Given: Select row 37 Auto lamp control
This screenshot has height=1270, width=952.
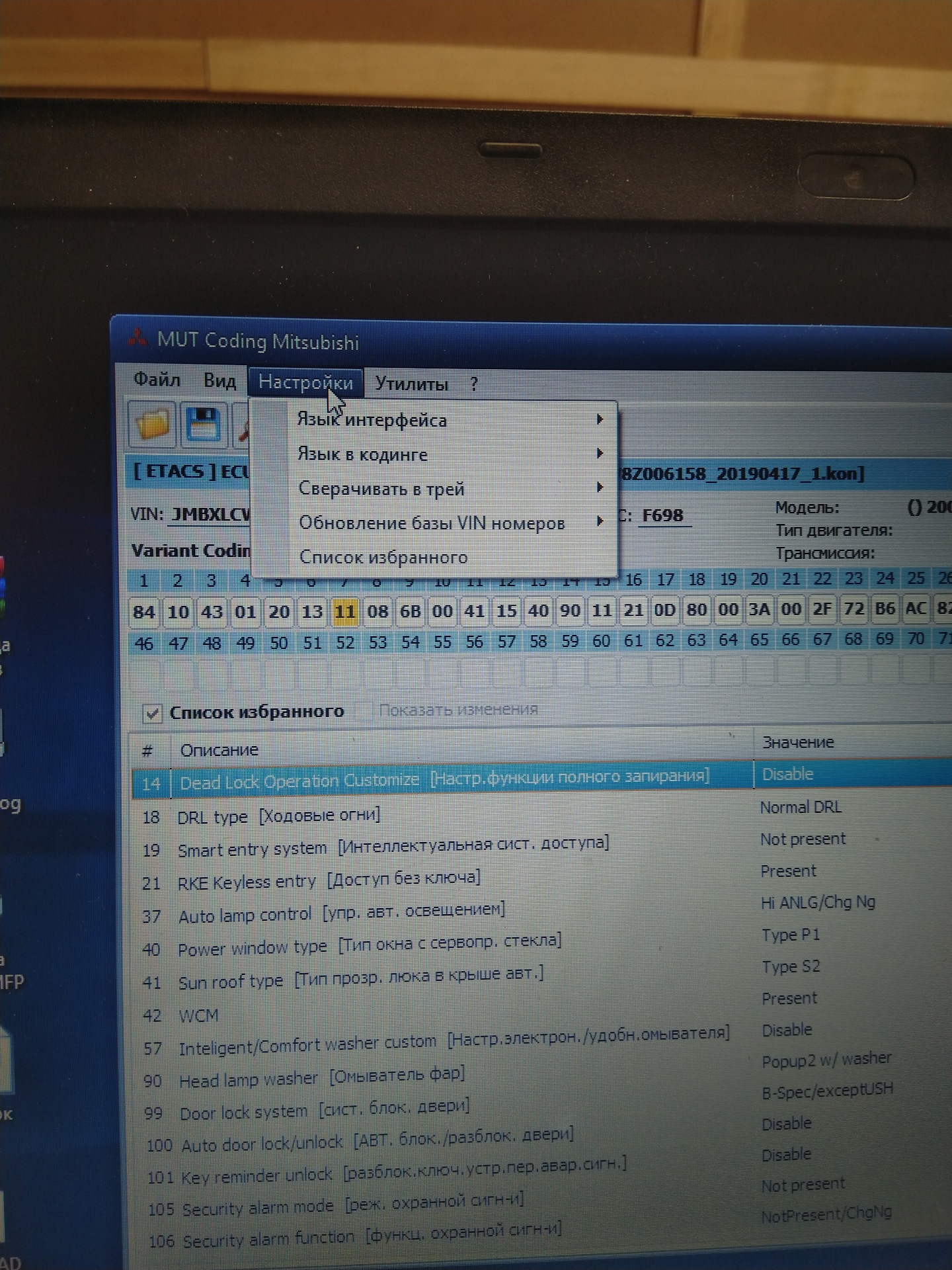Looking at the screenshot, I should (x=542, y=910).
